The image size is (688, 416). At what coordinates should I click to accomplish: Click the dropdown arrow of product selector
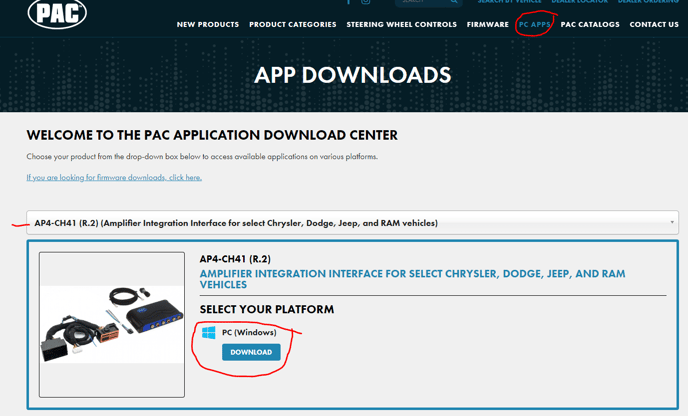tap(672, 222)
